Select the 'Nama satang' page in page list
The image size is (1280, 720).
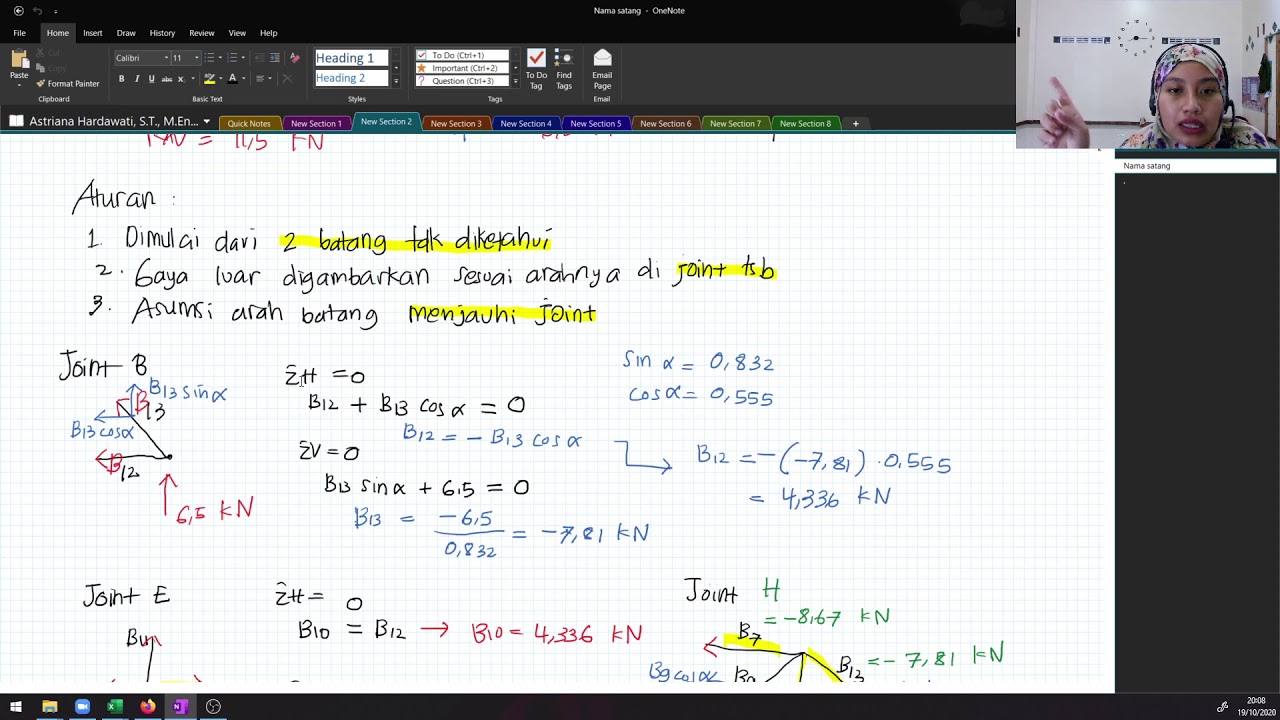pyautogui.click(x=1195, y=166)
